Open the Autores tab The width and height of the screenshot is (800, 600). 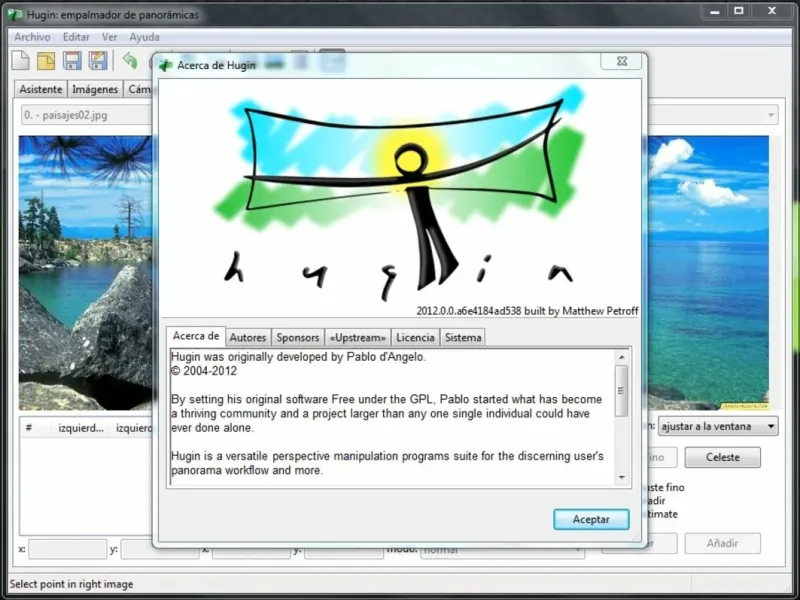[248, 337]
